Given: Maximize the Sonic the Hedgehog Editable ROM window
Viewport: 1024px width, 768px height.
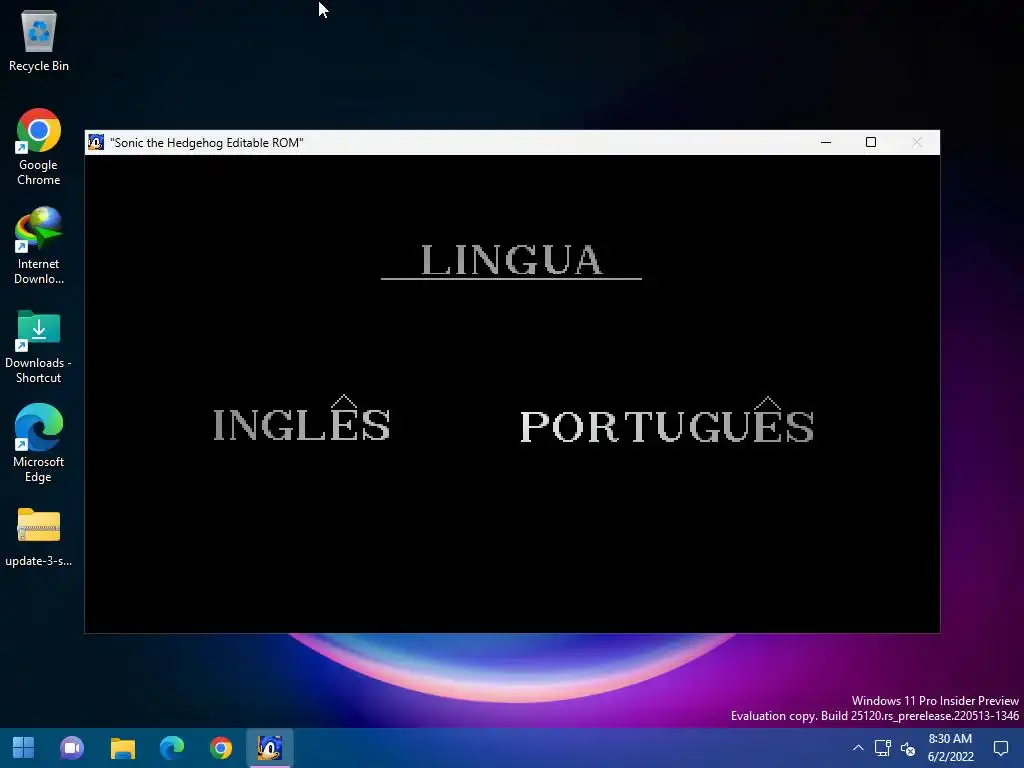Looking at the screenshot, I should click(x=871, y=142).
